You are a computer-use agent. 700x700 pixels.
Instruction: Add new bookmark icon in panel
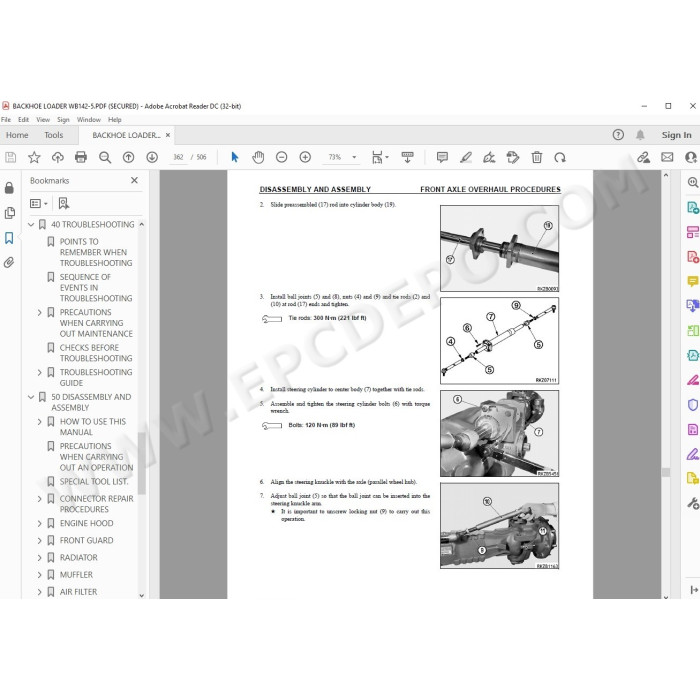[x=64, y=204]
